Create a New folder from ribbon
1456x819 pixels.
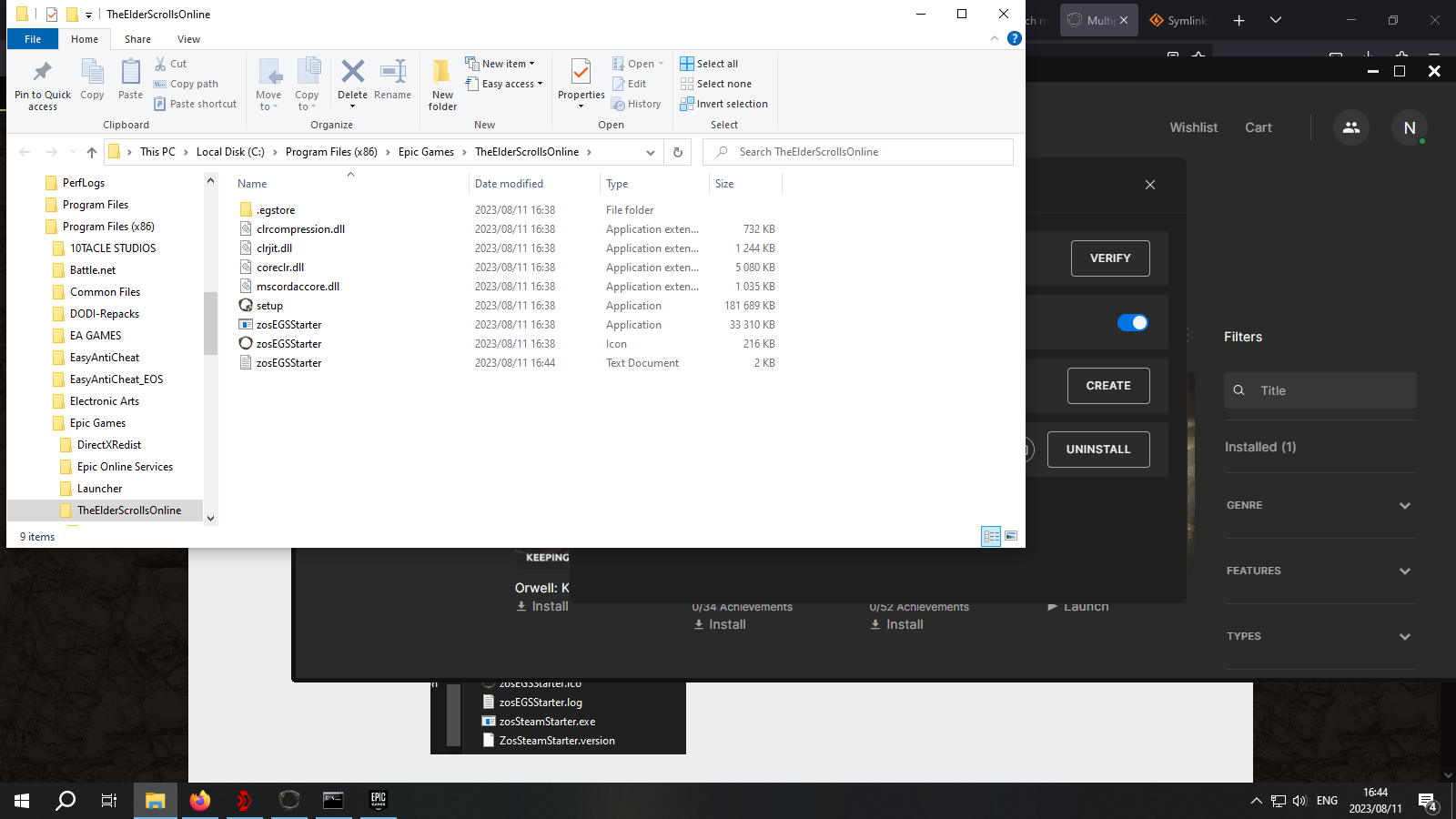[442, 84]
